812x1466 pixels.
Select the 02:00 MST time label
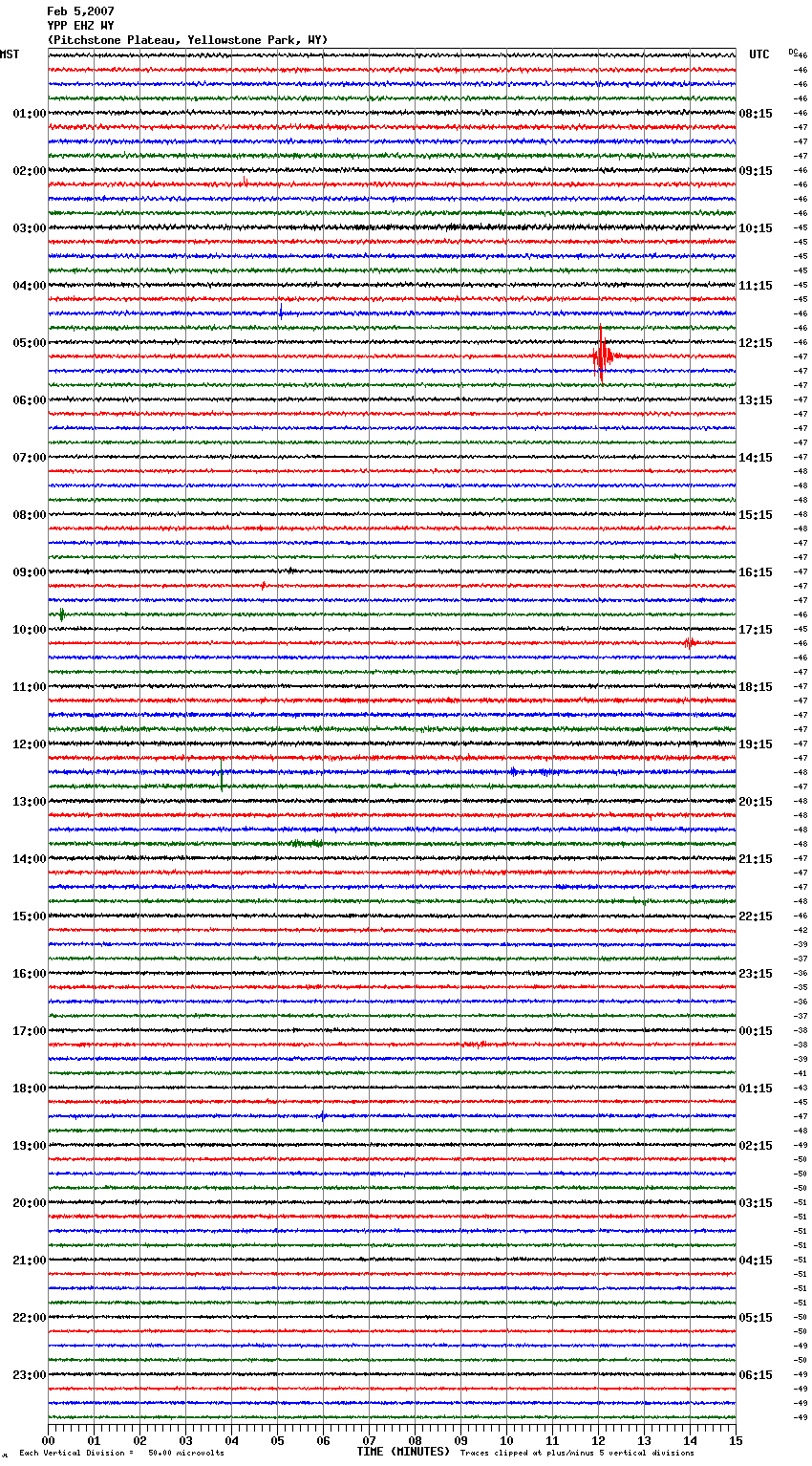click(x=30, y=171)
